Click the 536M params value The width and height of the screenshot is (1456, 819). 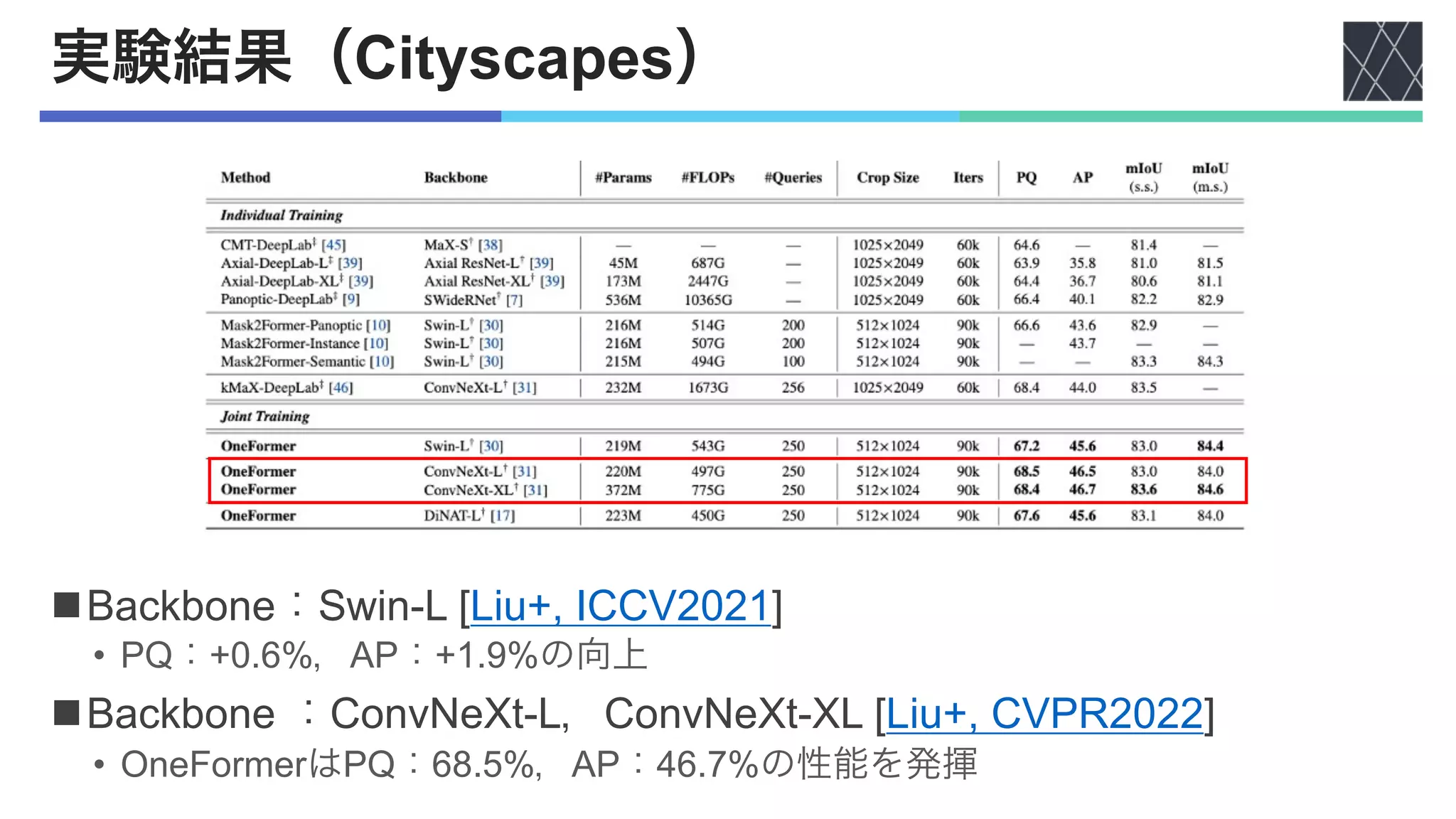coord(623,300)
